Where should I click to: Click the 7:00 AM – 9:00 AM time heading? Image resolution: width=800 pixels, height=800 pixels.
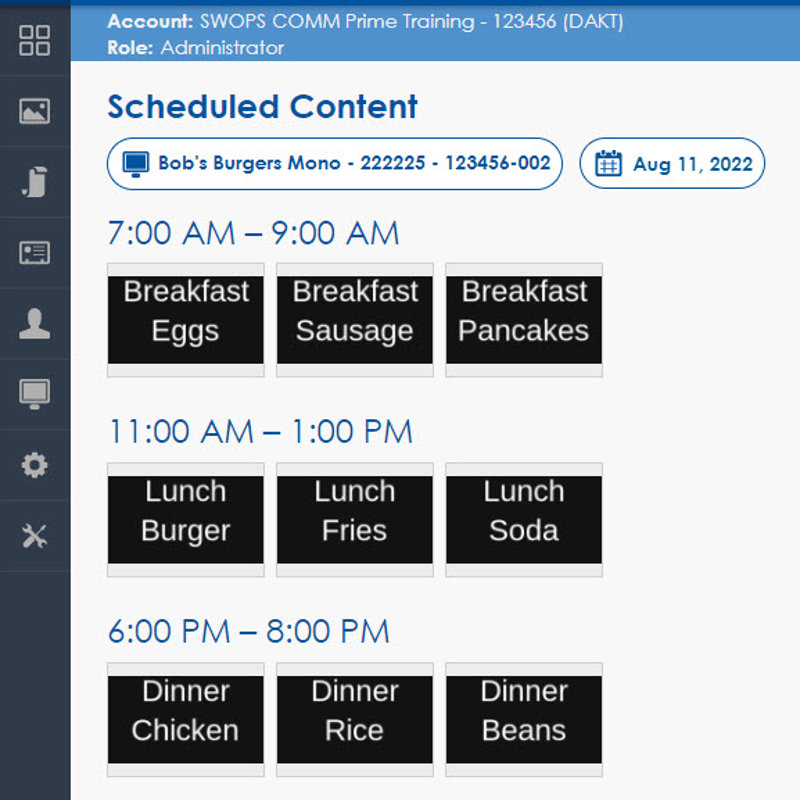(x=253, y=233)
